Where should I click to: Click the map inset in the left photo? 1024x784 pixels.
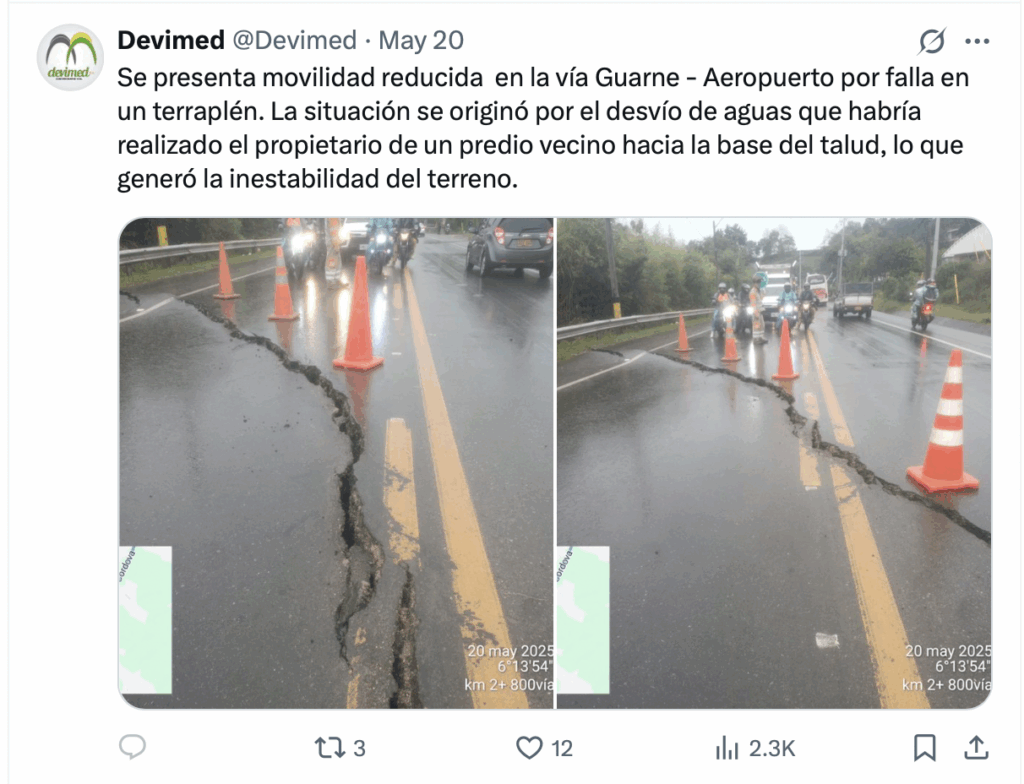(146, 620)
